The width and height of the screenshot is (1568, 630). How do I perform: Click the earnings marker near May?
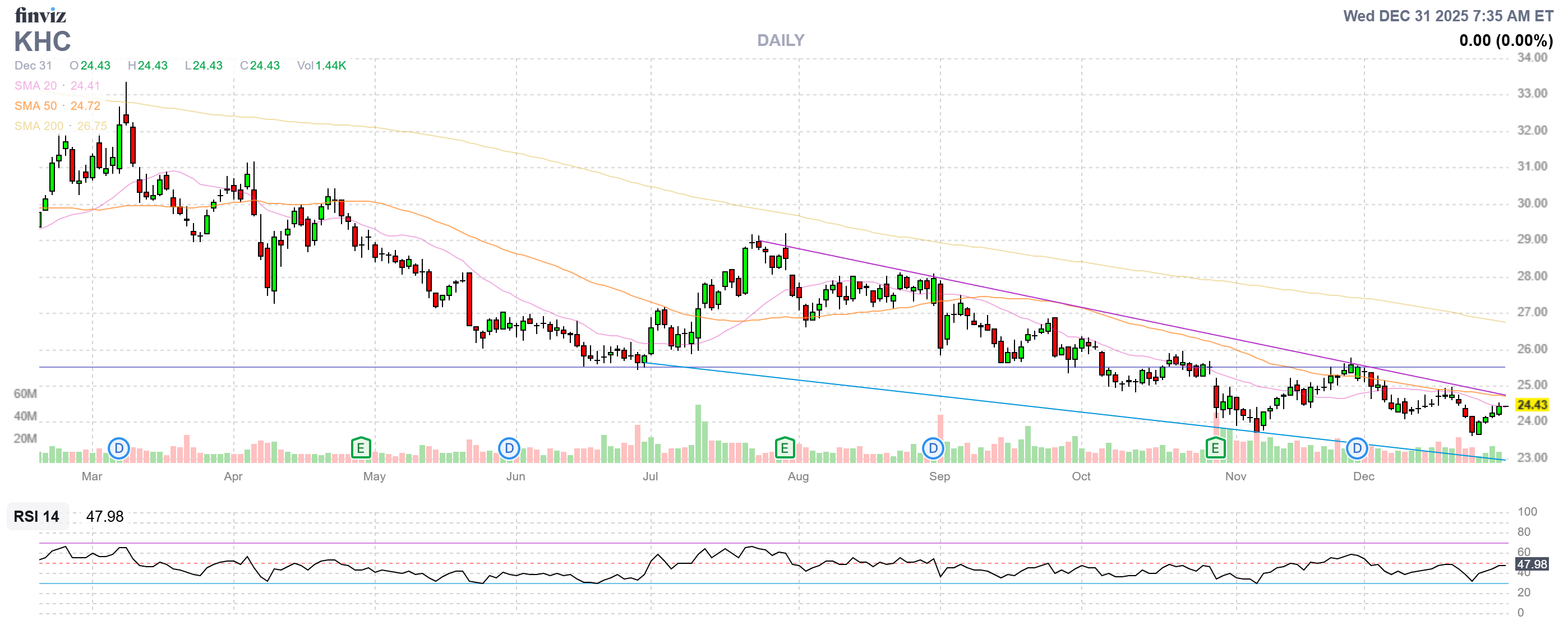361,449
